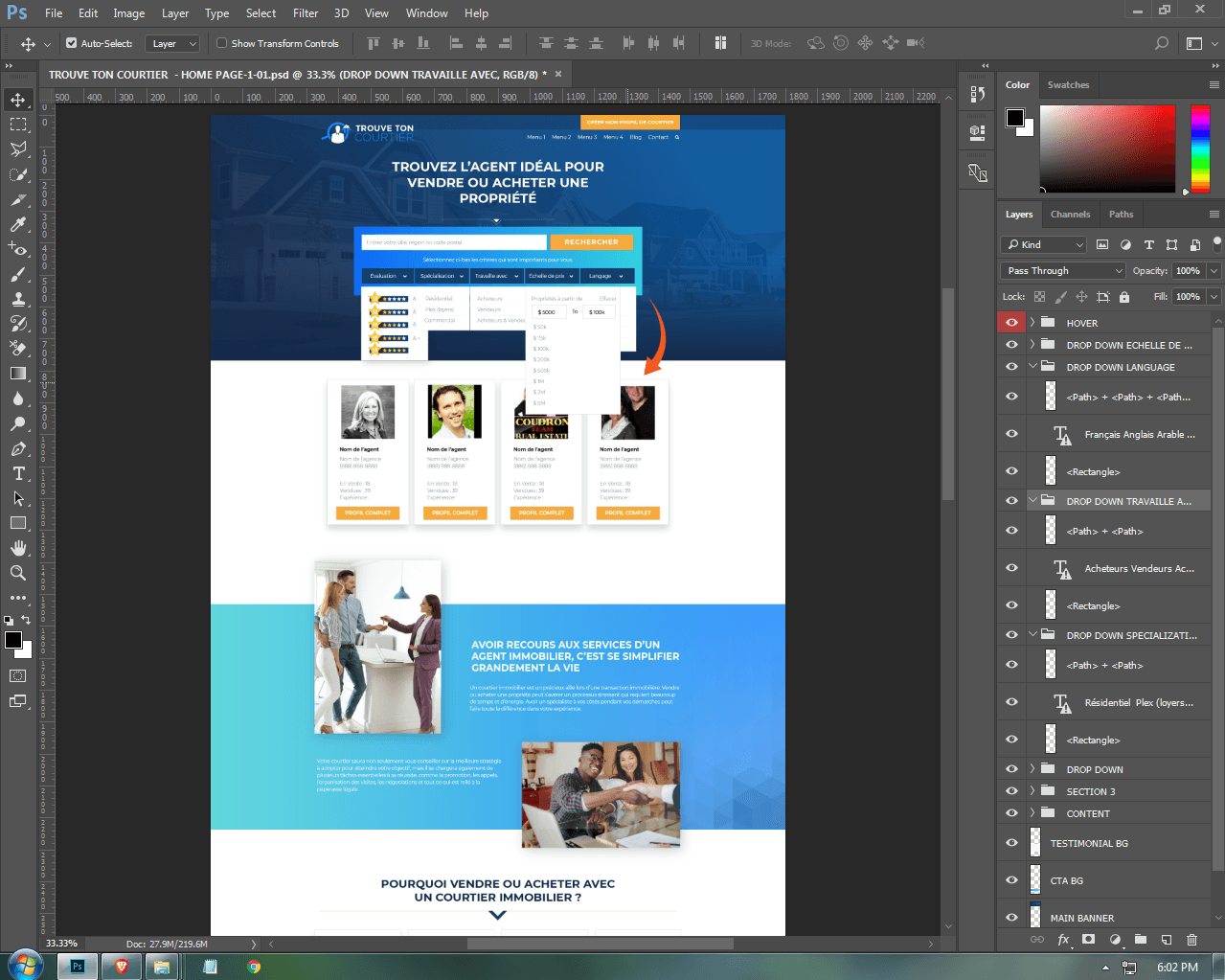Select the Hand tool
This screenshot has width=1225, height=980.
point(18,548)
